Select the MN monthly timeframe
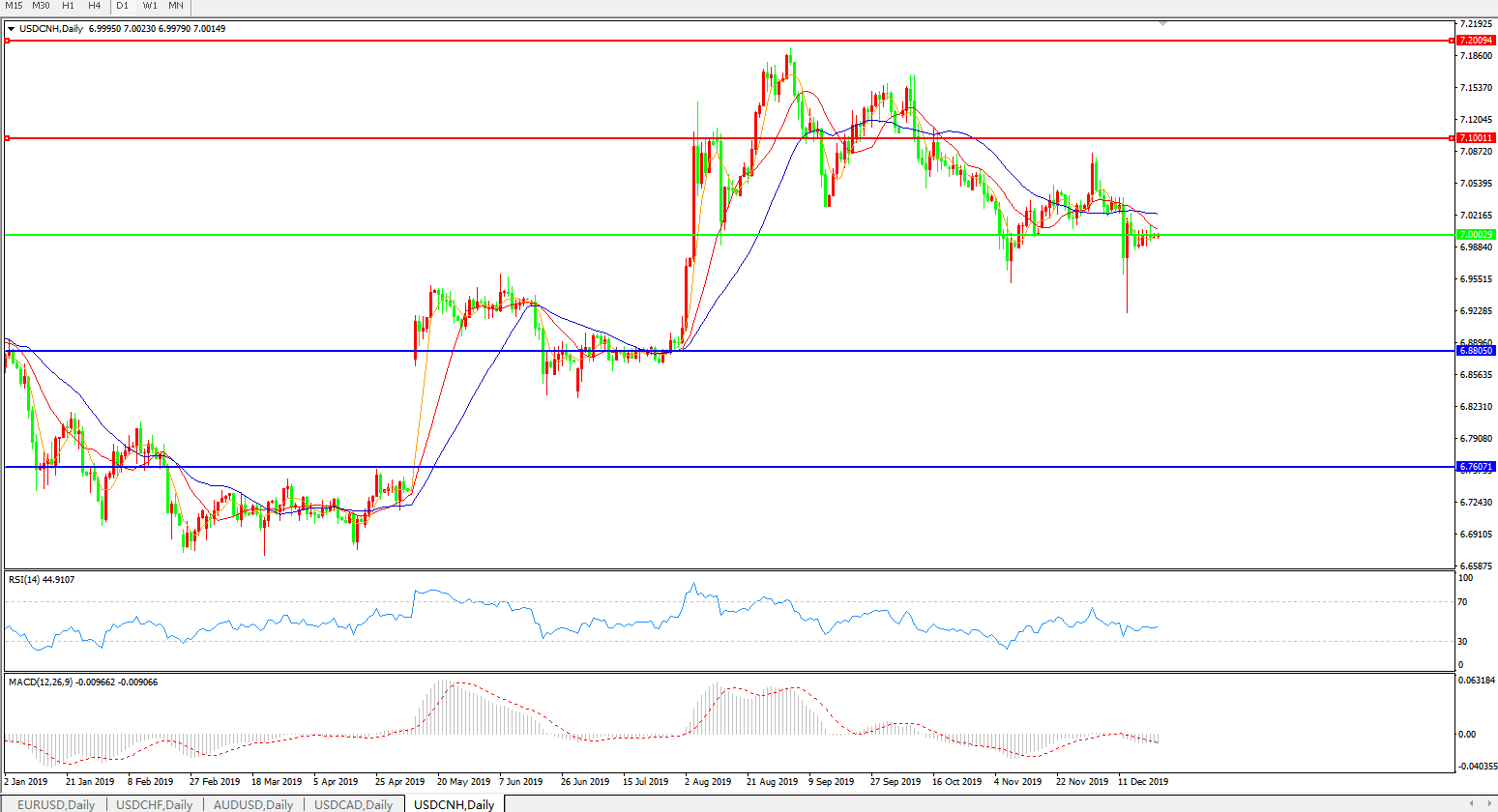Screen dimensions: 1498x812 point(176,6)
